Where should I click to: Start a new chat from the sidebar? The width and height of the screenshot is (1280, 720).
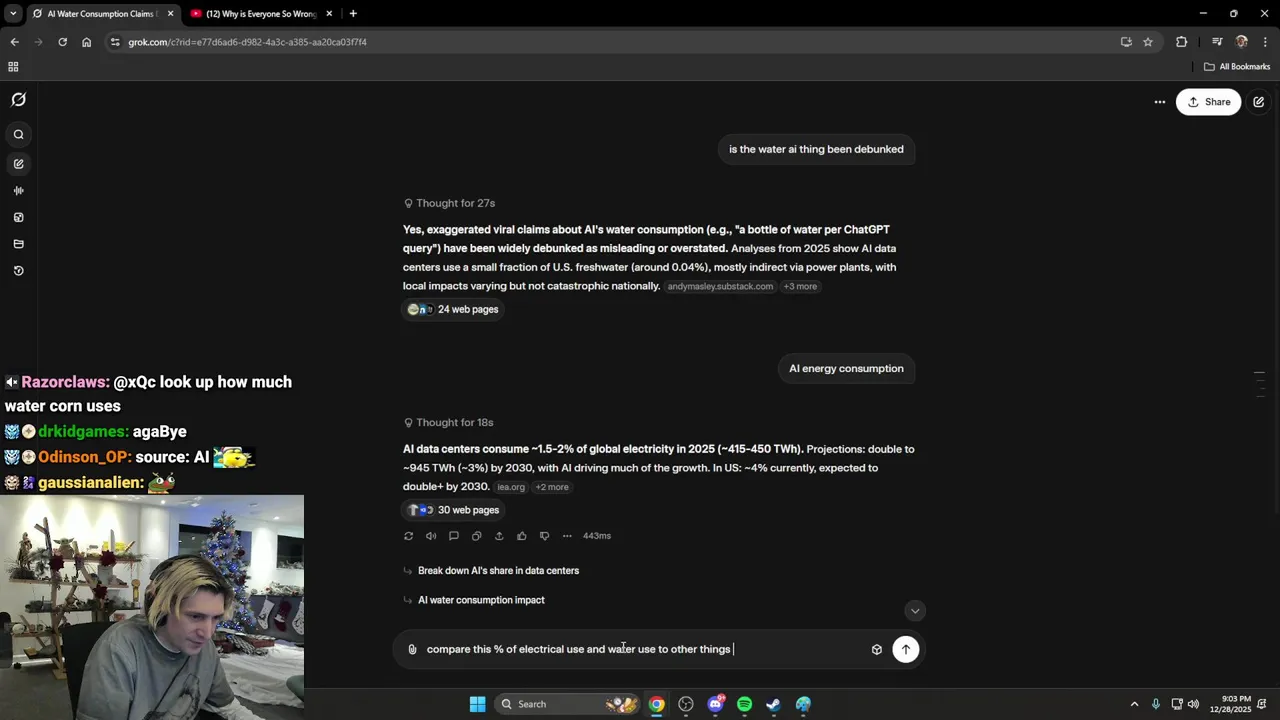(18, 163)
